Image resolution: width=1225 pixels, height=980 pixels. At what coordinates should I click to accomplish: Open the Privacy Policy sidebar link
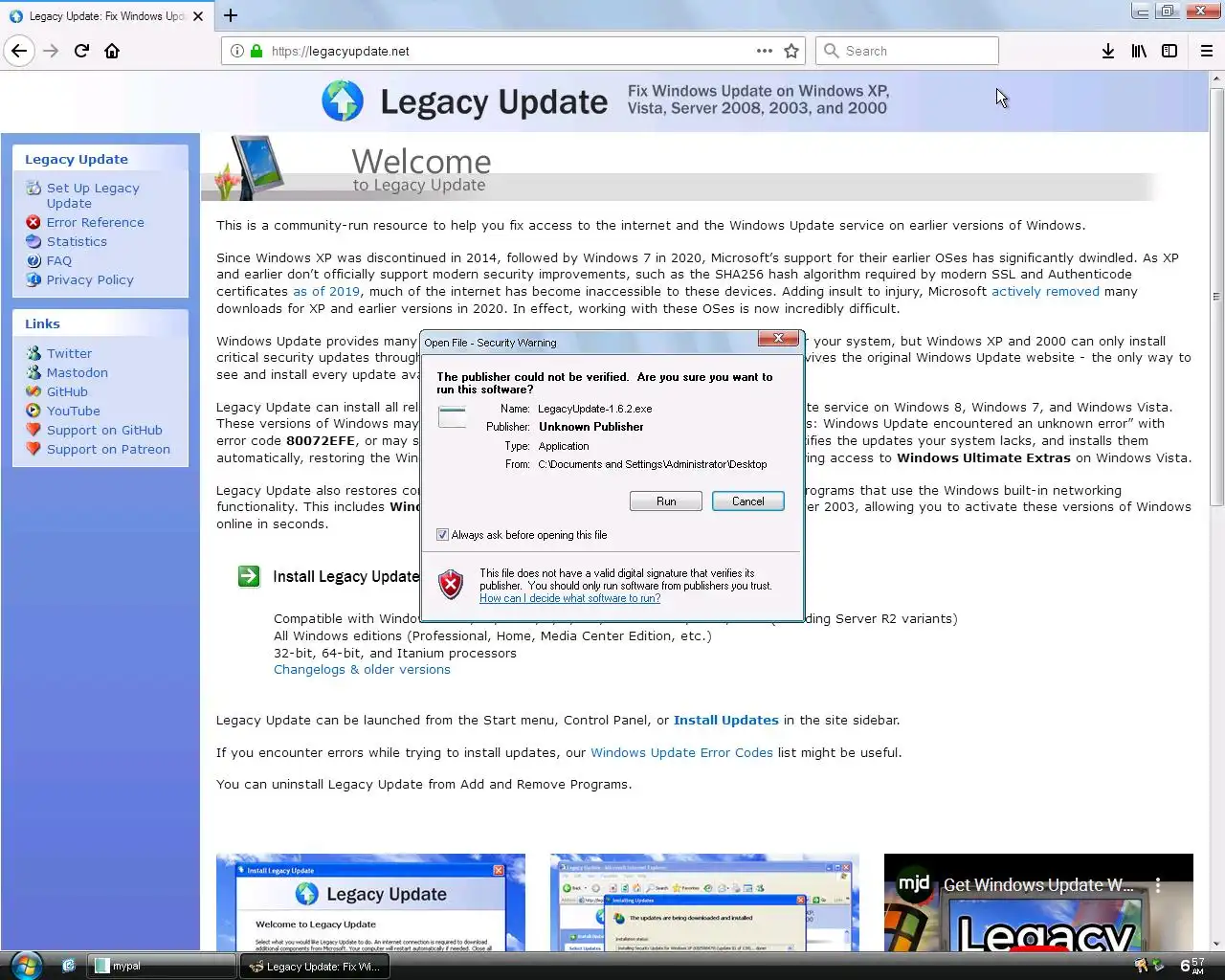coord(90,279)
